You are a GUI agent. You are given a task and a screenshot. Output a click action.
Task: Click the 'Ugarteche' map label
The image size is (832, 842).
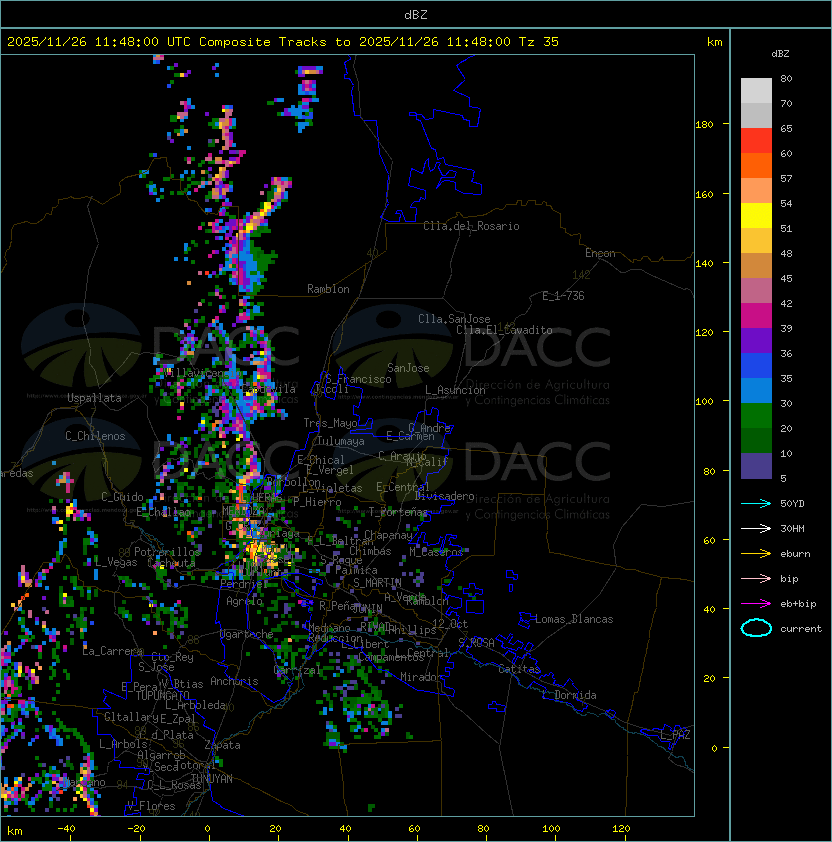[247, 634]
